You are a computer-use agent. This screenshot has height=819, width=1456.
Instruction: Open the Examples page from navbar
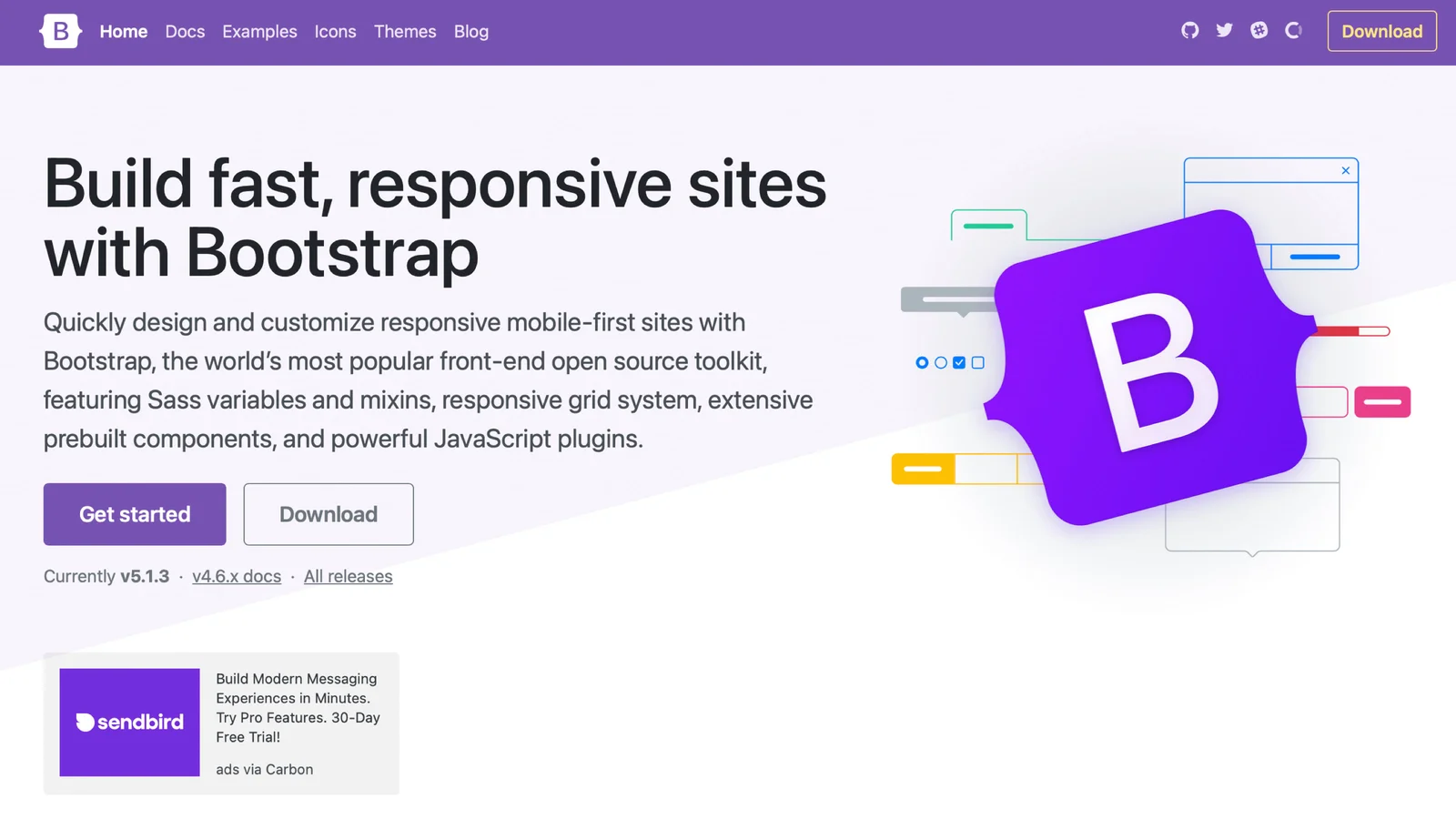click(259, 32)
